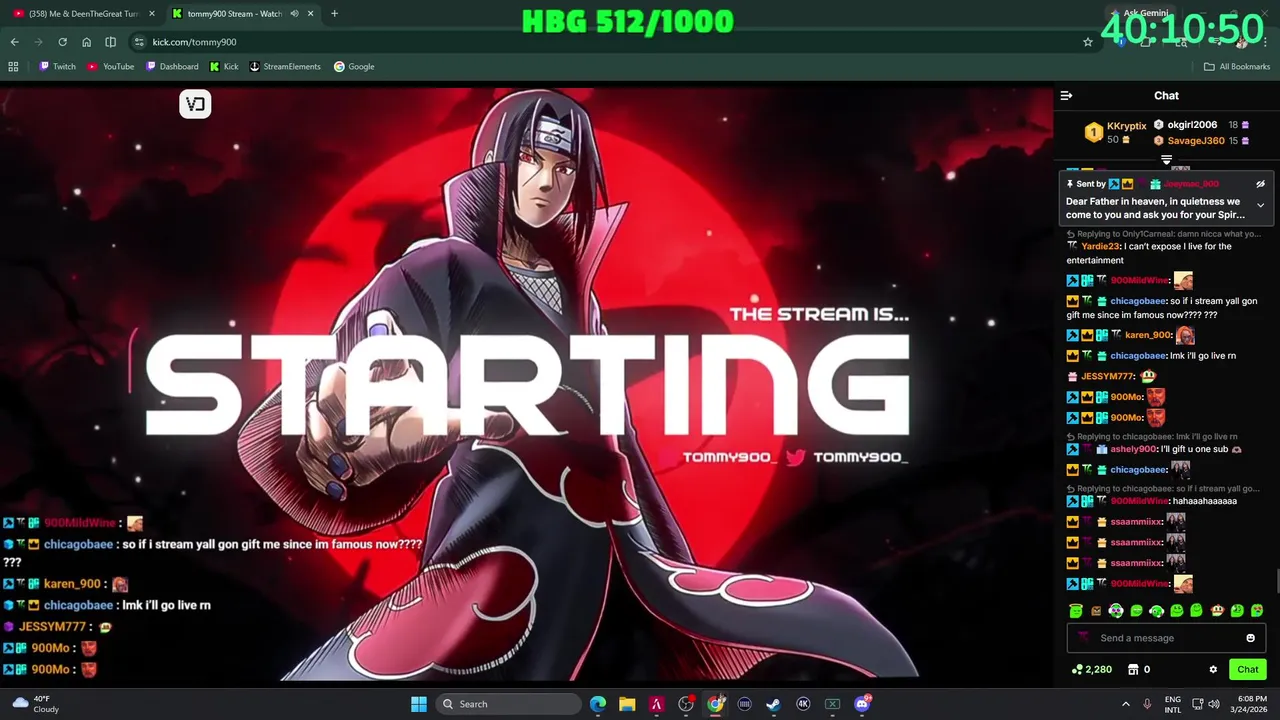Open the ENG INTL language switcher

1173,704
